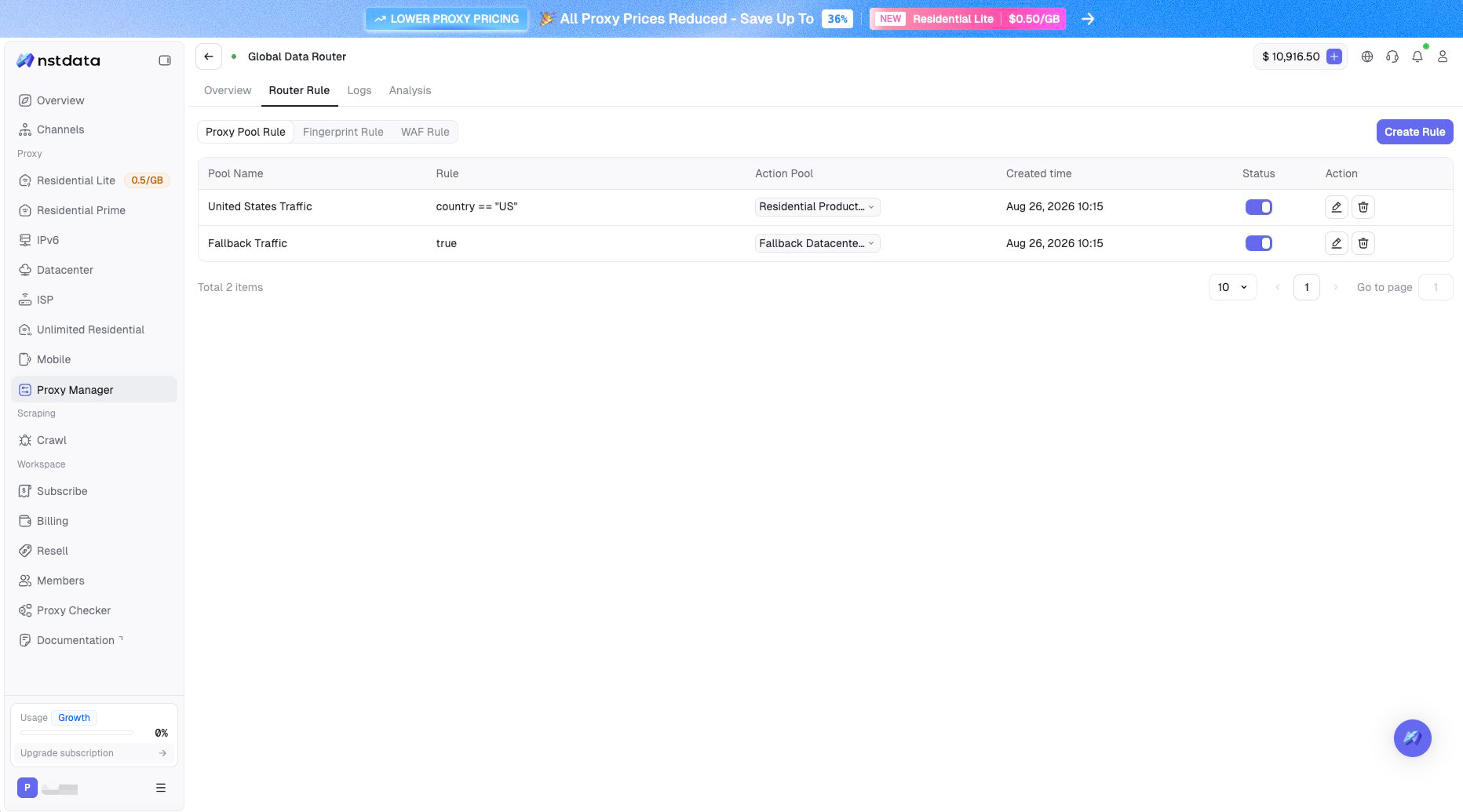Select page 1 in pagination
Image resolution: width=1463 pixels, height=812 pixels.
(1307, 287)
